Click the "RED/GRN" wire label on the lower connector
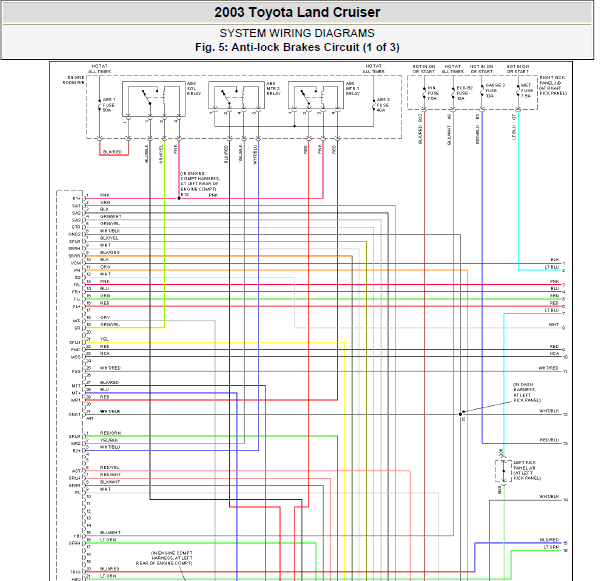602x581 pixels. point(110,433)
